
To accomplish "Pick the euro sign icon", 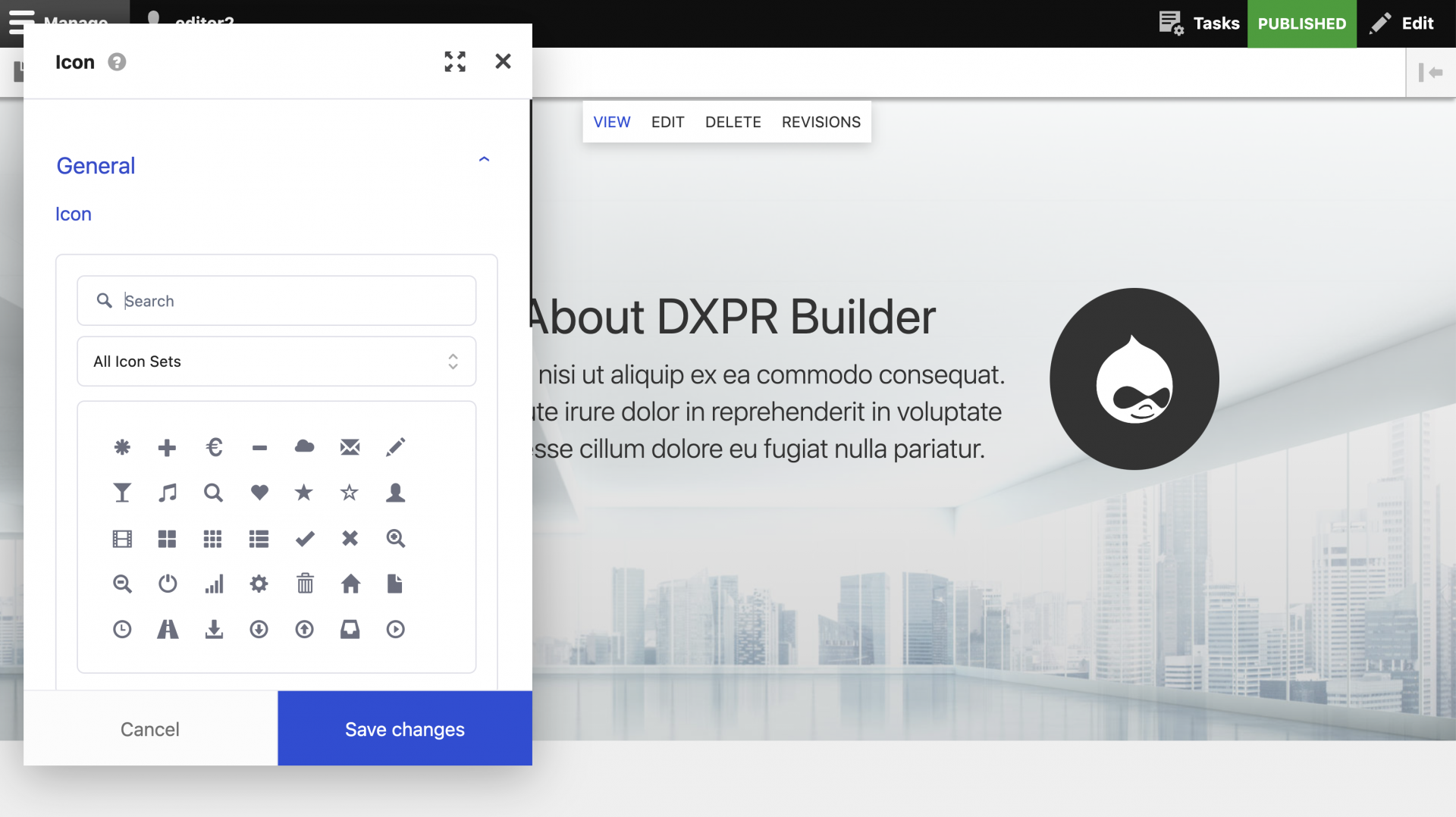I will 214,447.
